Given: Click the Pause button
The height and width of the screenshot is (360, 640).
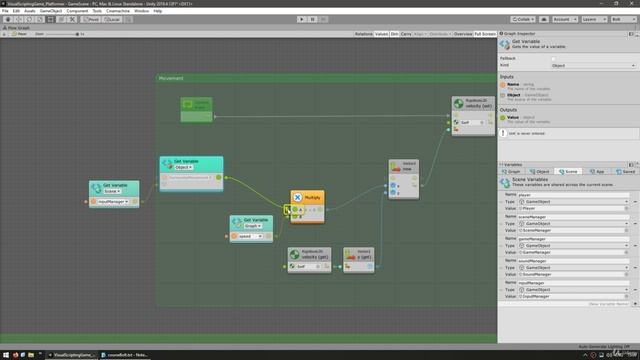Looking at the screenshot, I should (312, 19).
